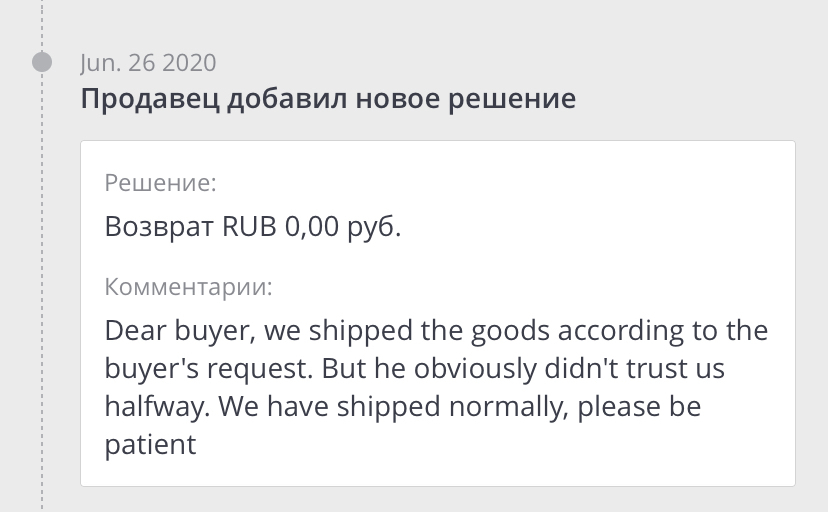The image size is (828, 512).
Task: Click the dashed timeline line below the dot
Action: (x=42, y=300)
